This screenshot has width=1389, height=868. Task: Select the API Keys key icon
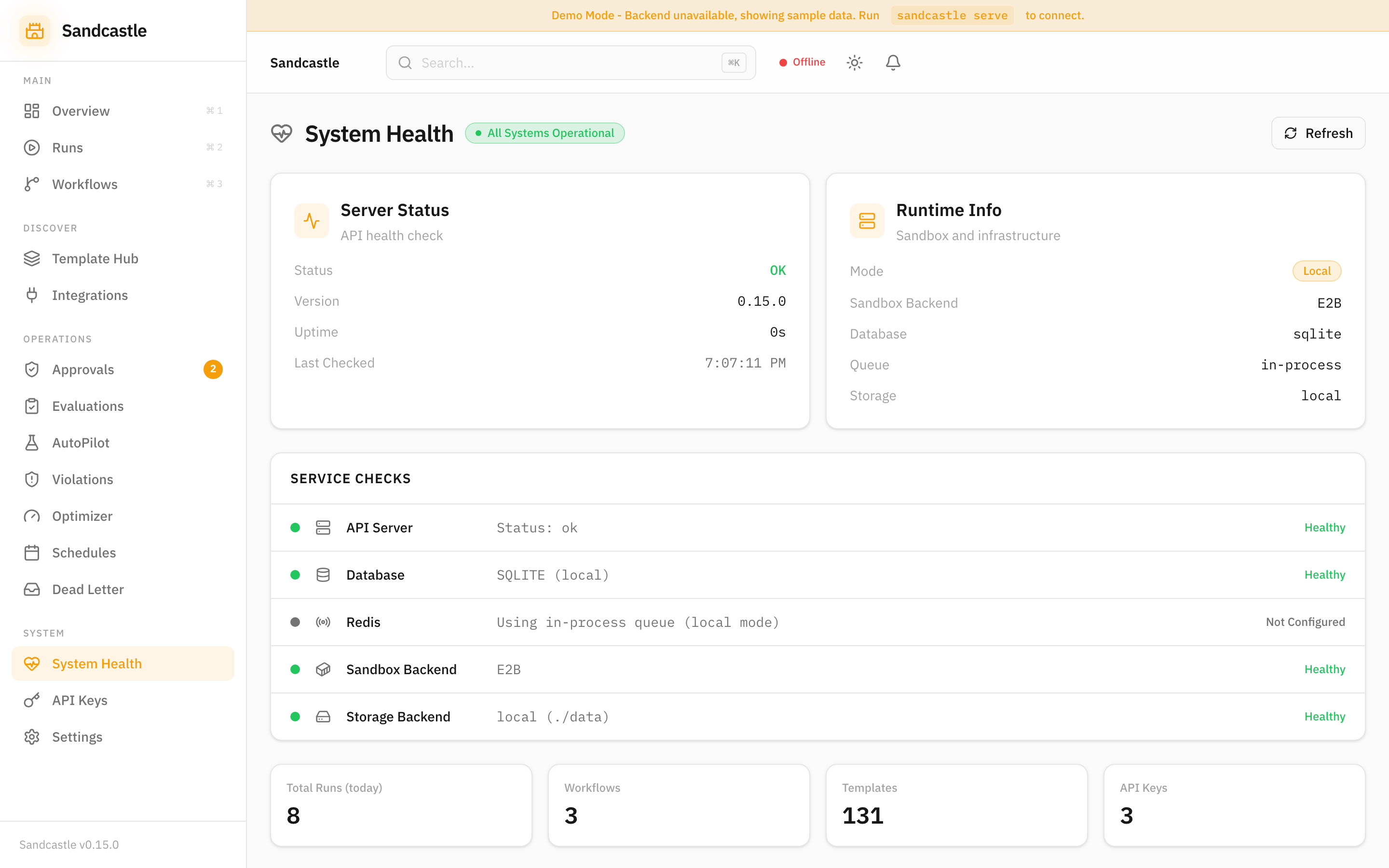(31, 700)
